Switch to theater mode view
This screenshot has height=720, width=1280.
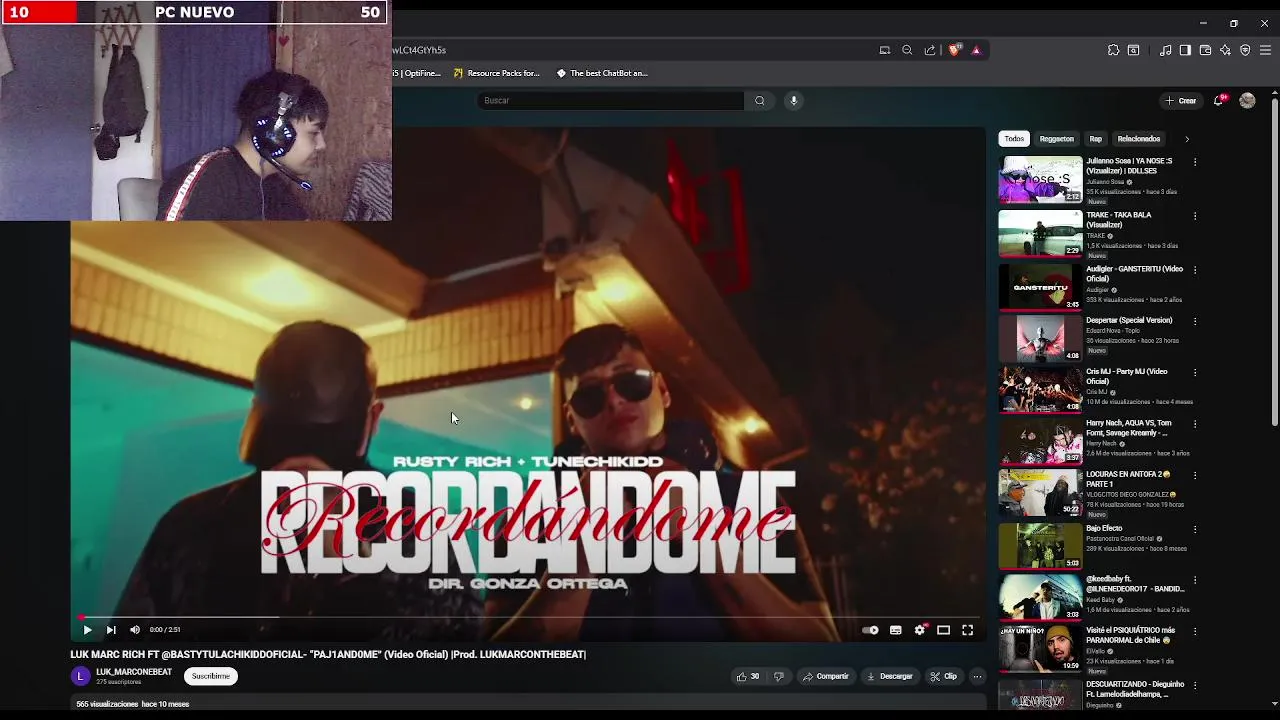943,630
